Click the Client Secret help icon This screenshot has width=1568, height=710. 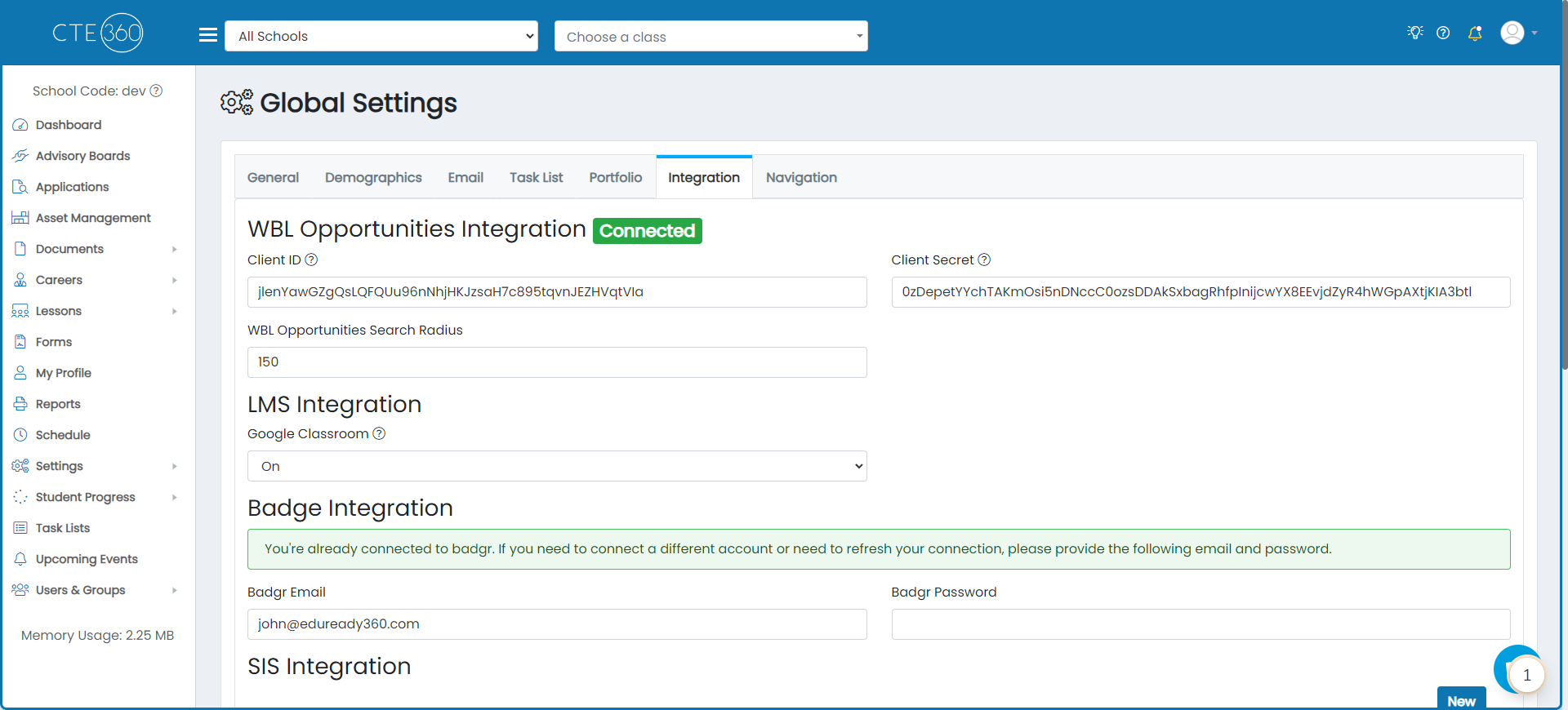(x=984, y=260)
